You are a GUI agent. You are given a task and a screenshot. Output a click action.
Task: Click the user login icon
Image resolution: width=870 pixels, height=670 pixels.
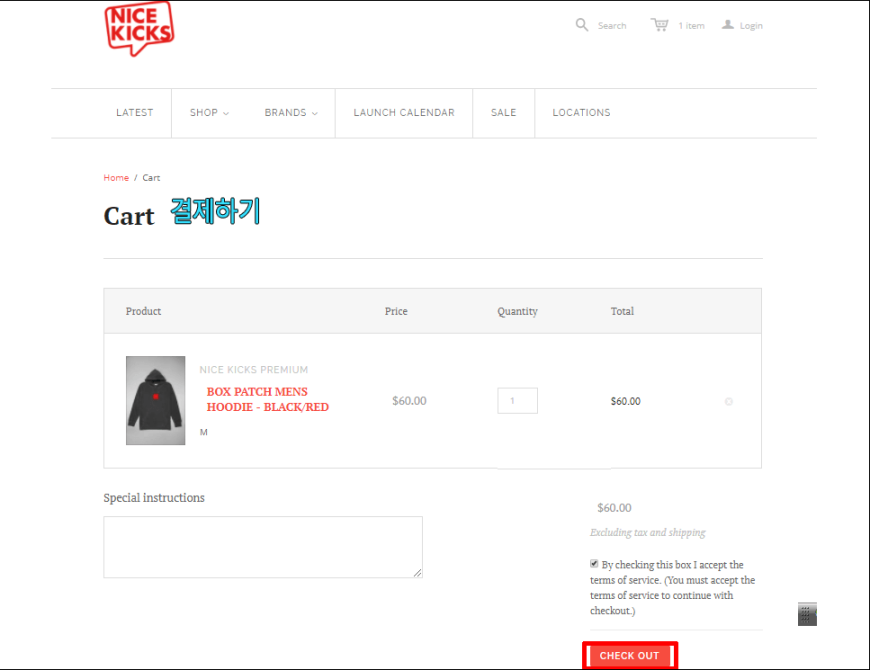click(727, 25)
